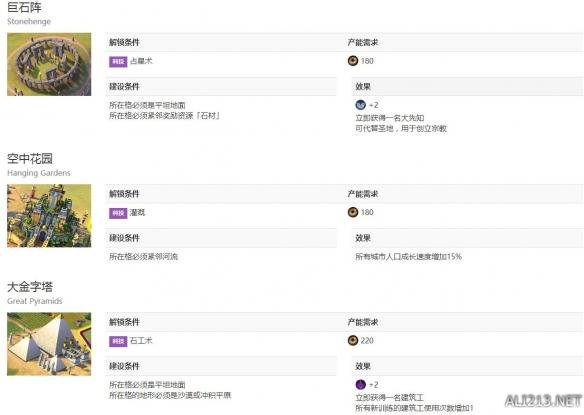The height and width of the screenshot is (415, 584).
Task: Click the line 立即获得一名大先知
Action: tap(390, 118)
